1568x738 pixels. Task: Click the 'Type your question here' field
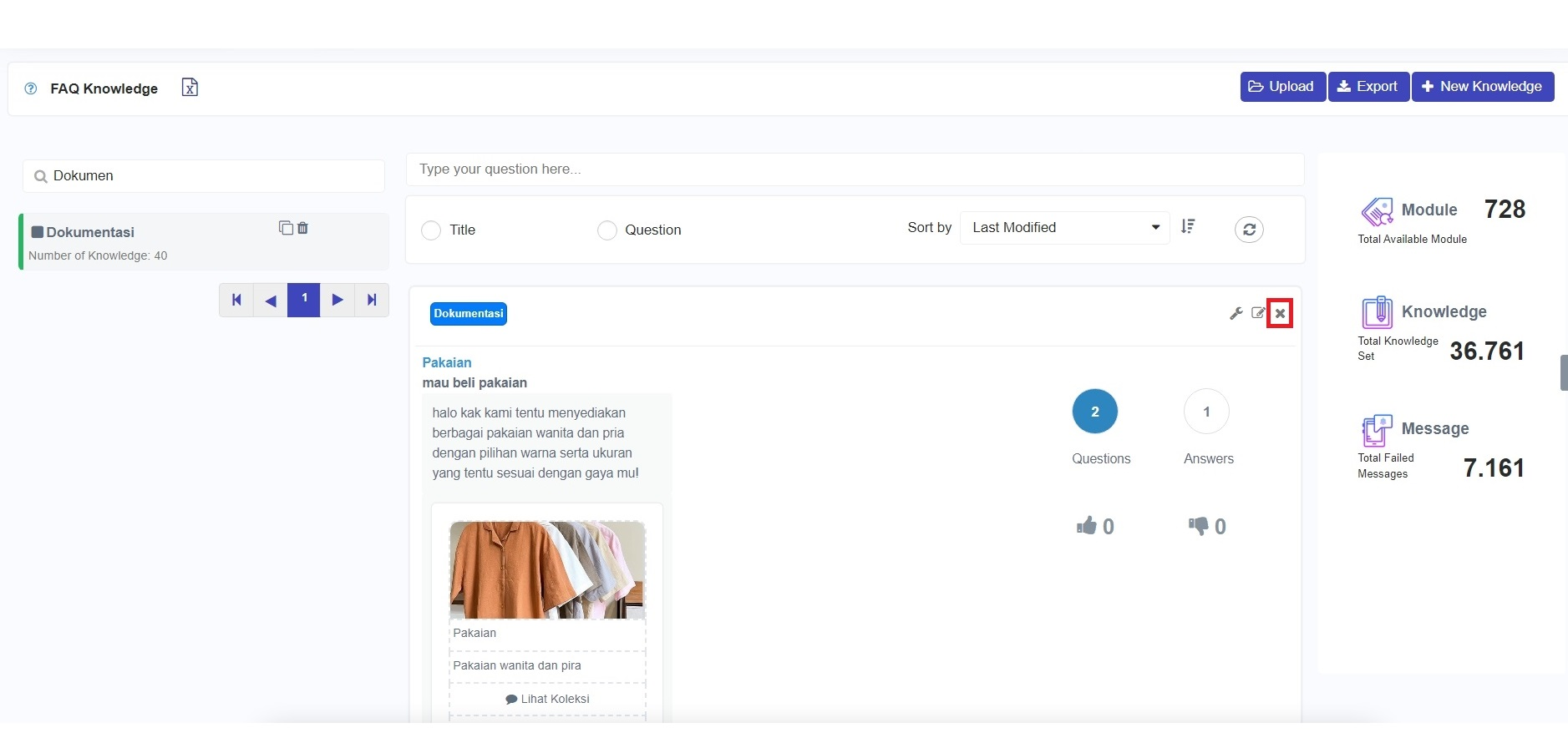click(x=855, y=169)
